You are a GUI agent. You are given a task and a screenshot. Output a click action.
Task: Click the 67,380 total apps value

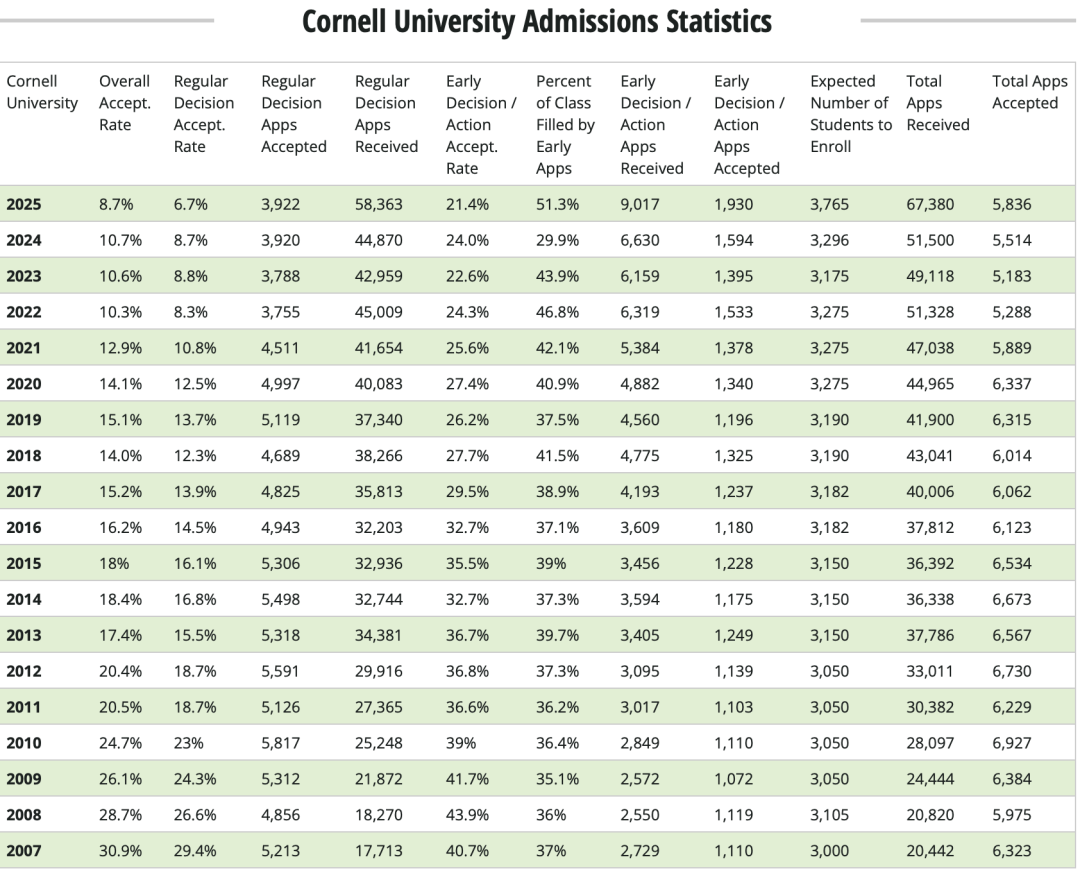[x=930, y=204]
